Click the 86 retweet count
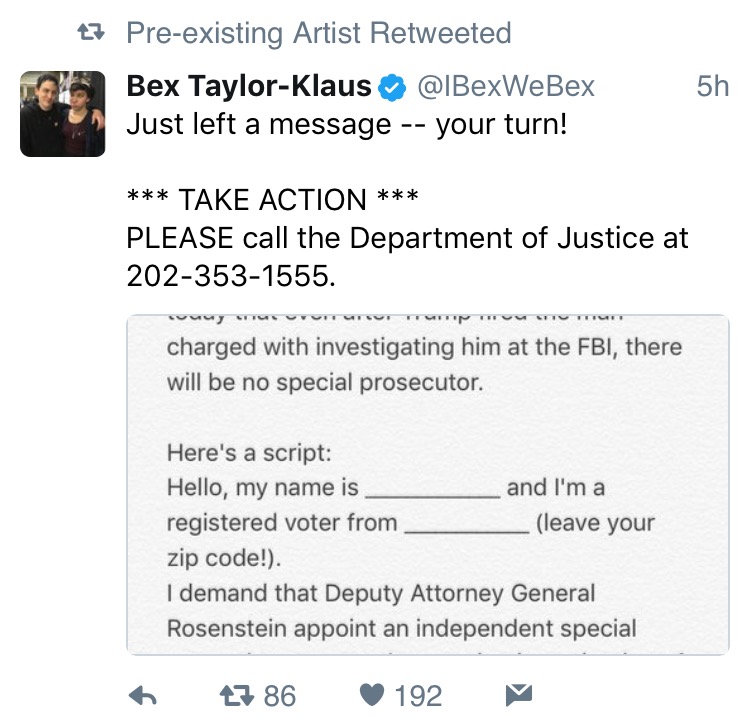 (280, 696)
